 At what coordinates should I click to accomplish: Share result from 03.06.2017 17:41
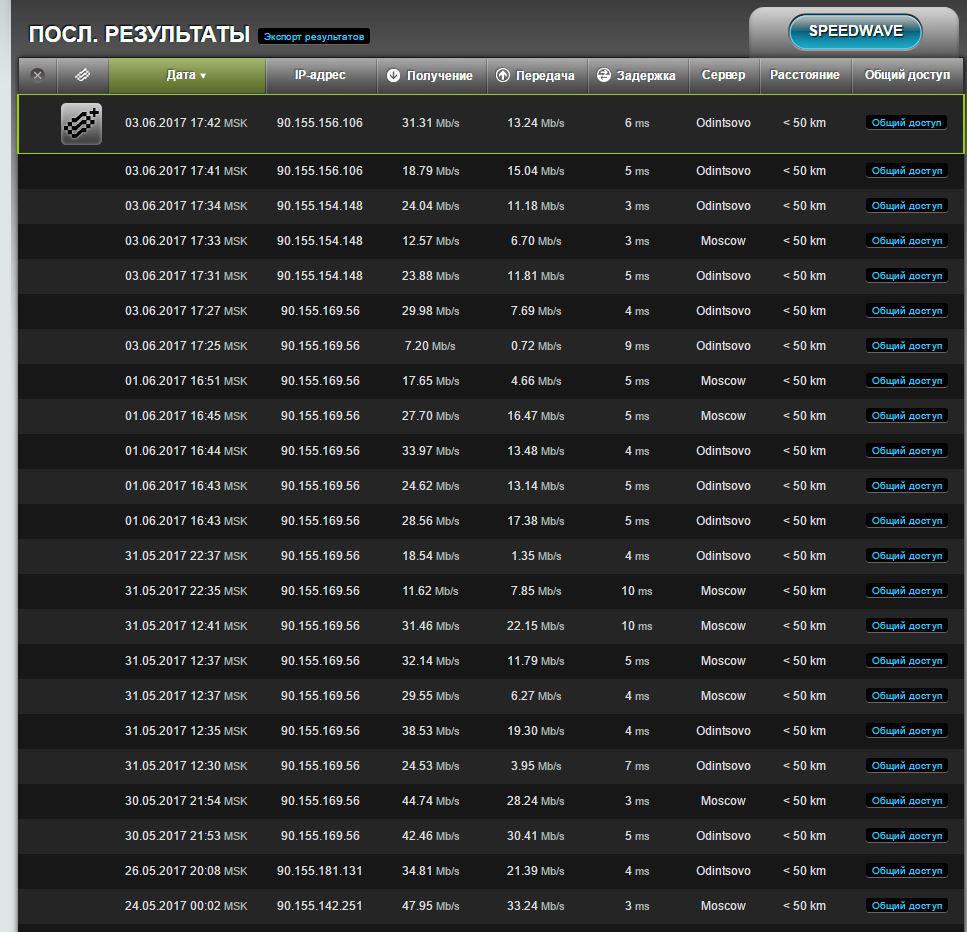pyautogui.click(x=907, y=171)
